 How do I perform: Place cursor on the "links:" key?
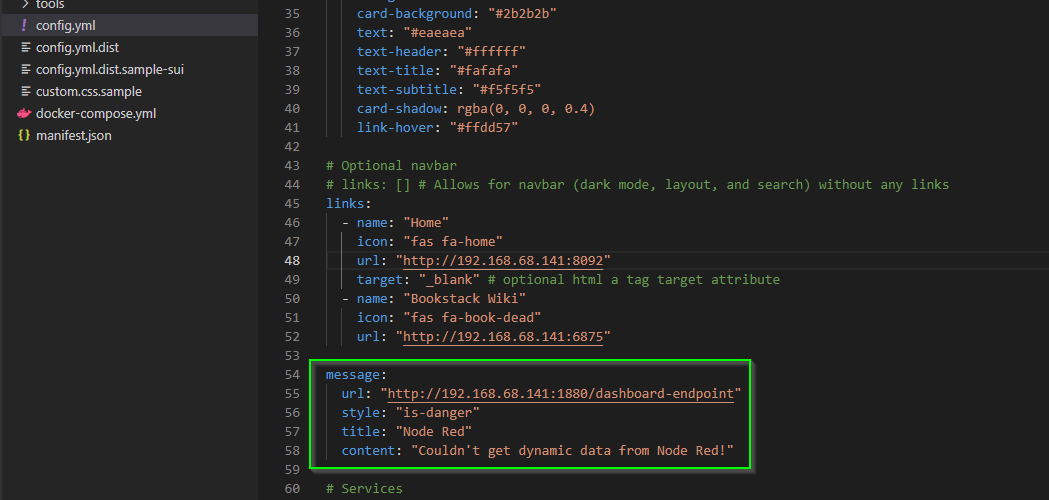[x=349, y=203]
